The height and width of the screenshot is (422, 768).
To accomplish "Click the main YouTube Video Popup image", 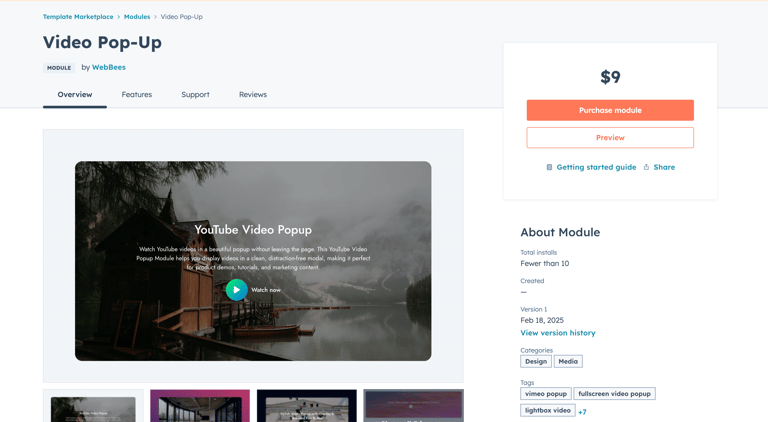I will point(253,261).
